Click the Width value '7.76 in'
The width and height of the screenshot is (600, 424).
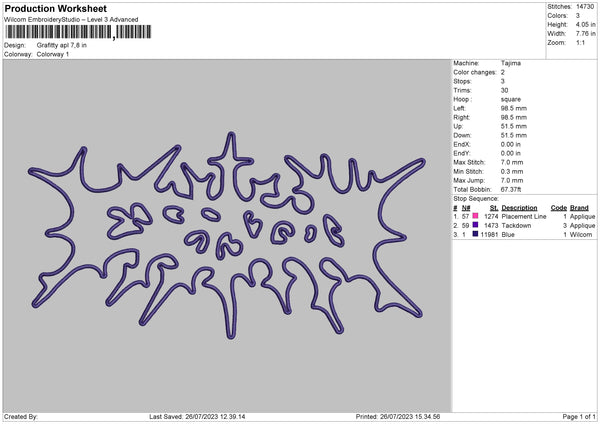585,34
